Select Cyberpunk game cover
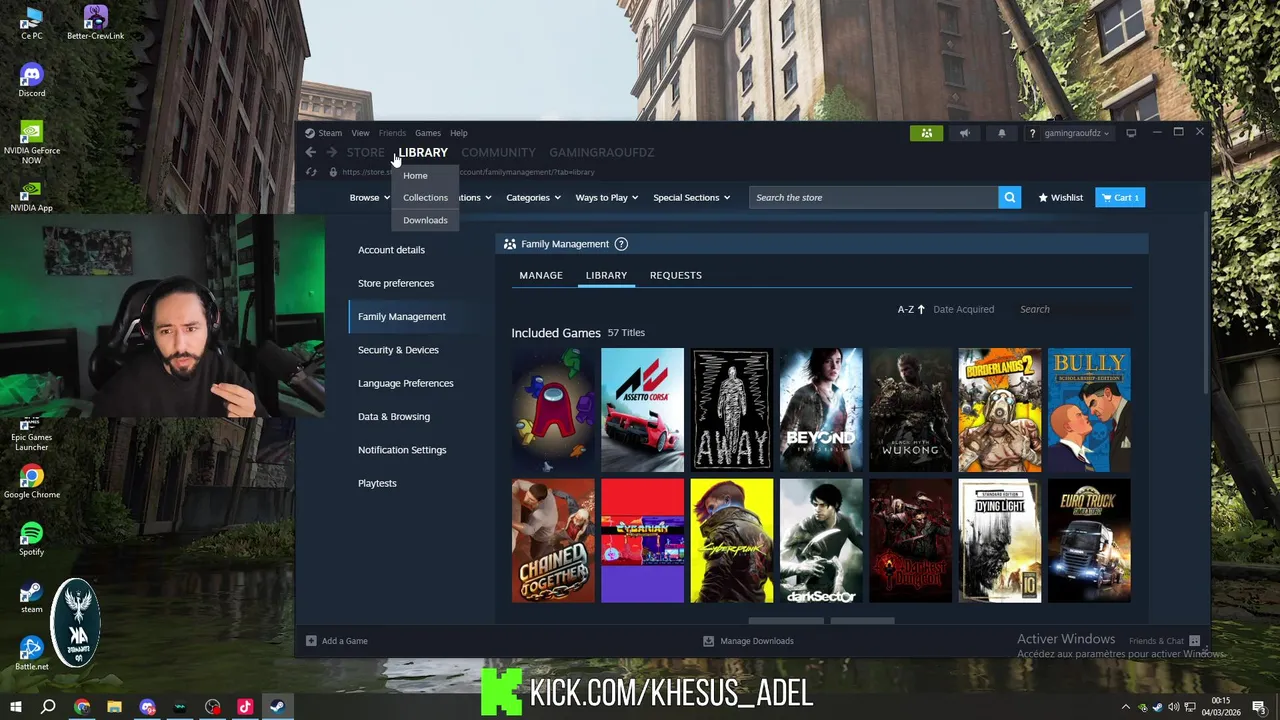Screen dimensions: 1280x720 (x=732, y=541)
